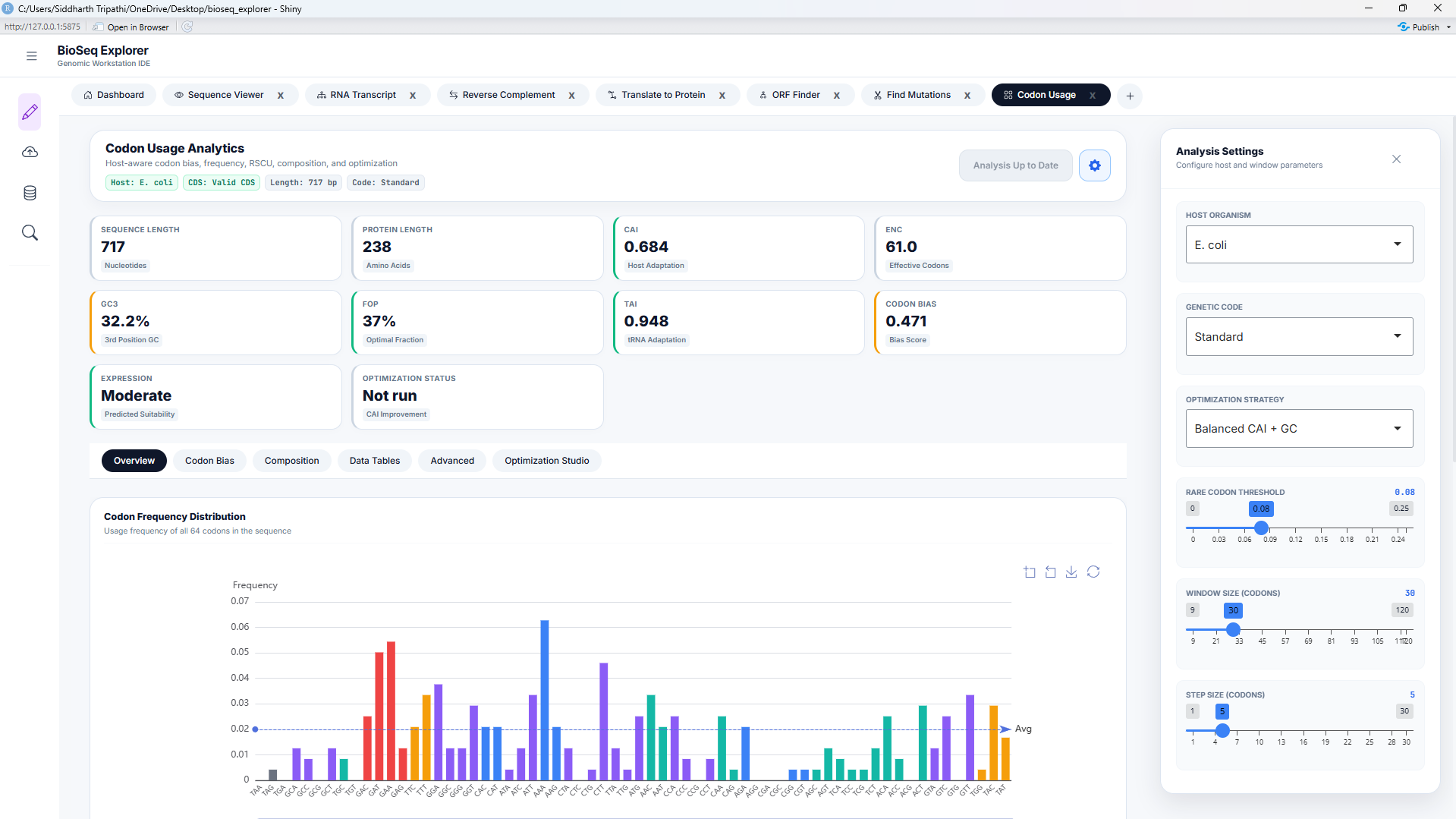
Task: Click the Window Size slider handle
Action: (1233, 629)
